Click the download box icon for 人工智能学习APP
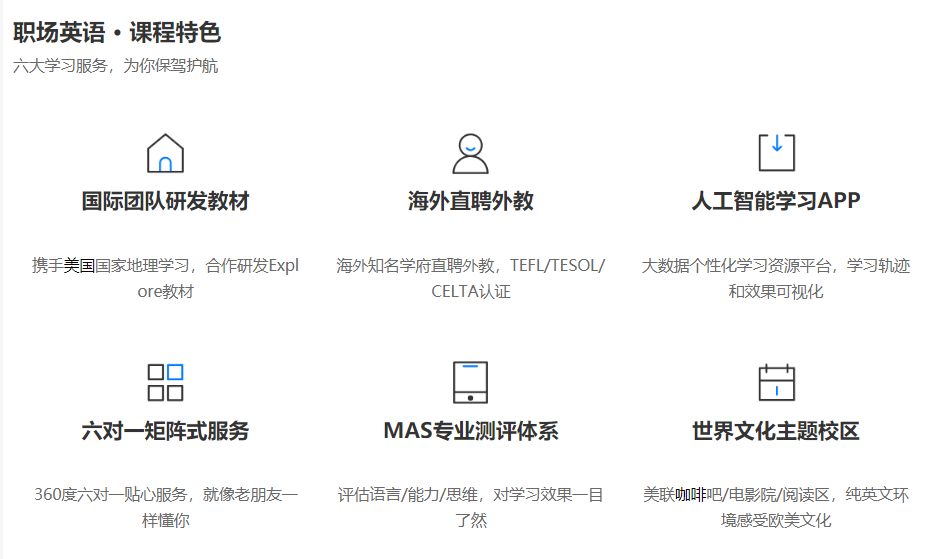Viewport: 936px width, 559px height. (x=776, y=153)
